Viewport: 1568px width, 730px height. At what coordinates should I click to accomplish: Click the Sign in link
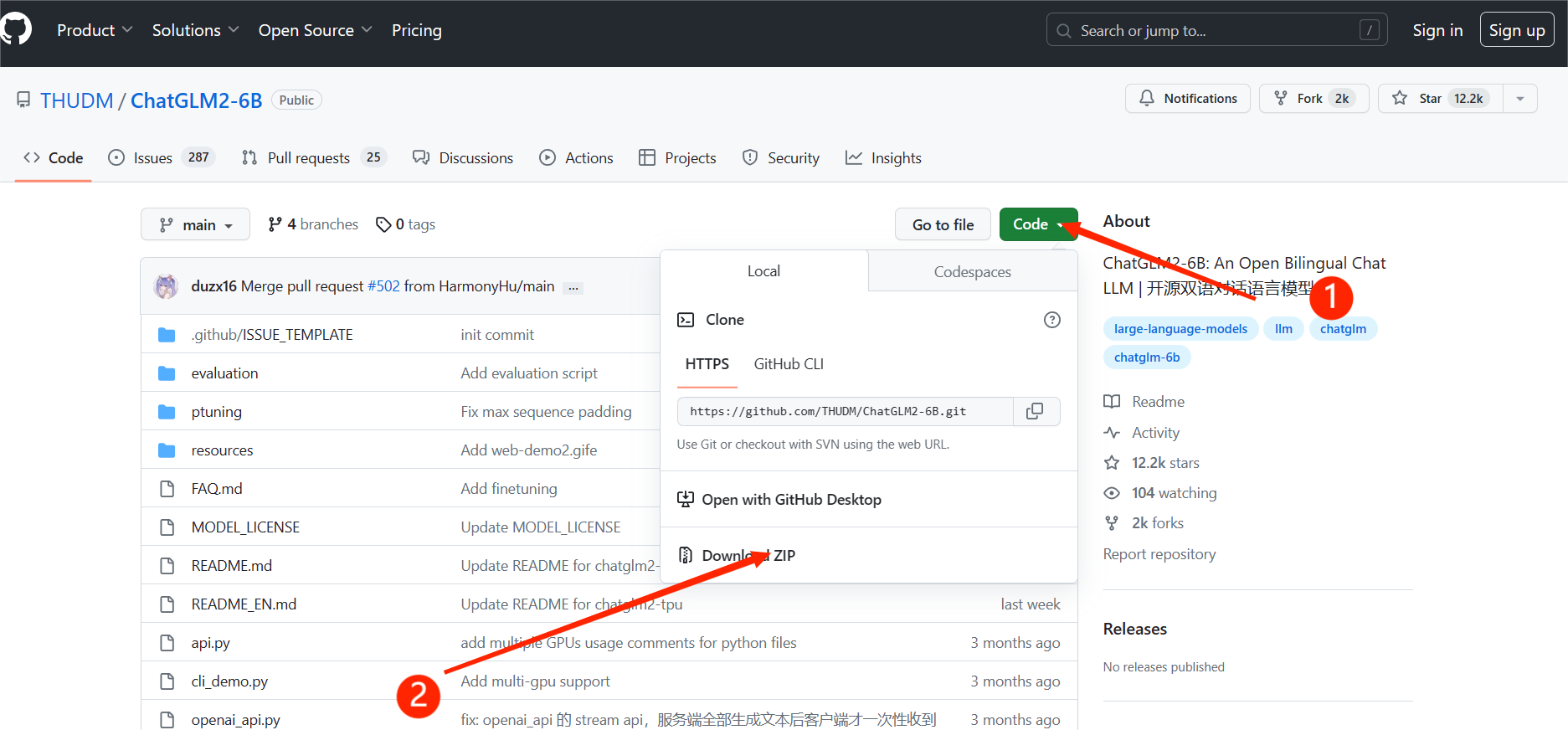(x=1437, y=30)
